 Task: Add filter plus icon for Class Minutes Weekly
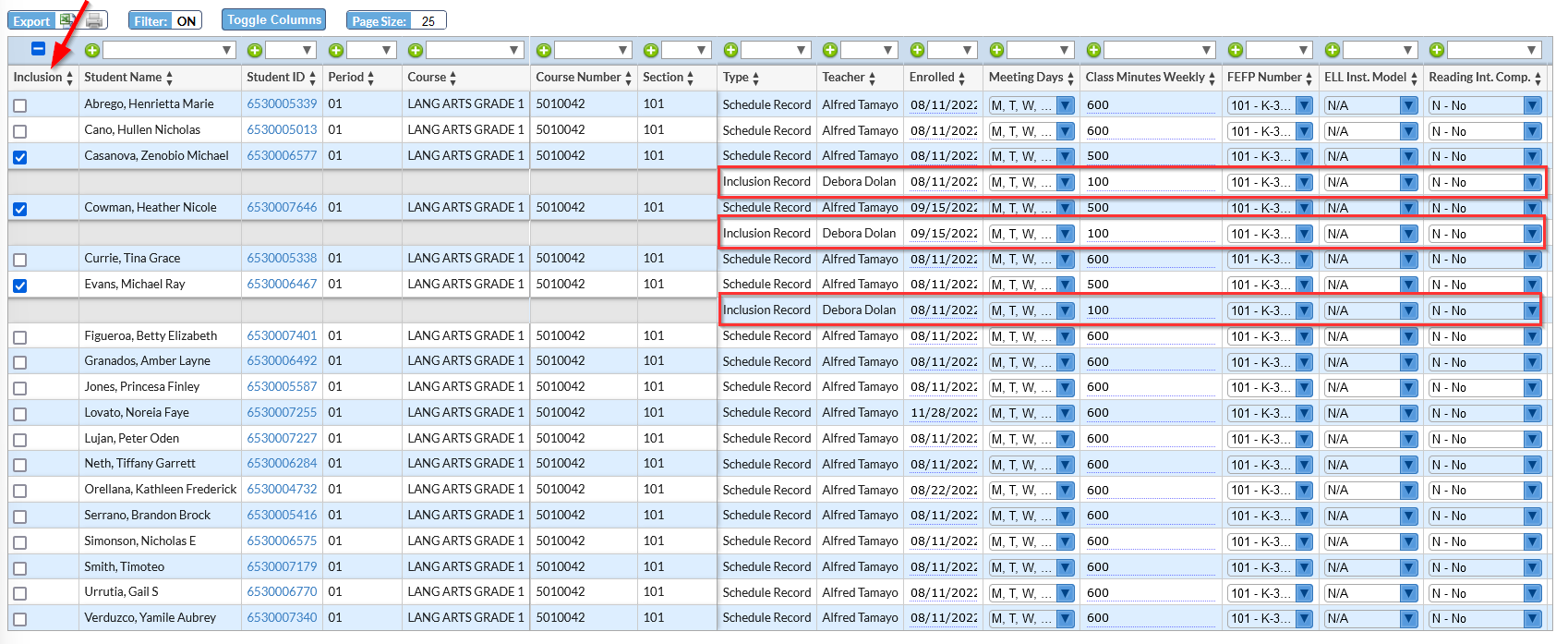(1093, 50)
